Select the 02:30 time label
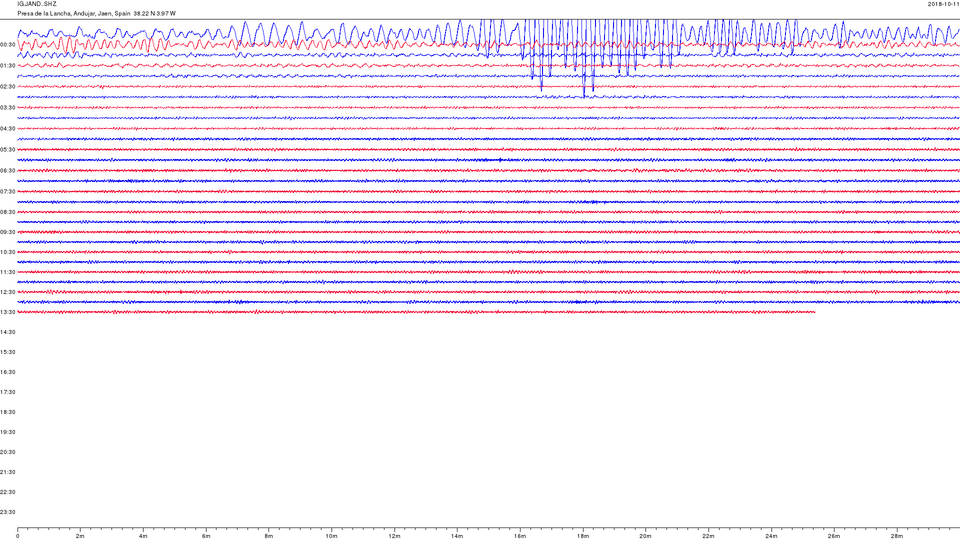The width and height of the screenshot is (960, 540). 7,87
